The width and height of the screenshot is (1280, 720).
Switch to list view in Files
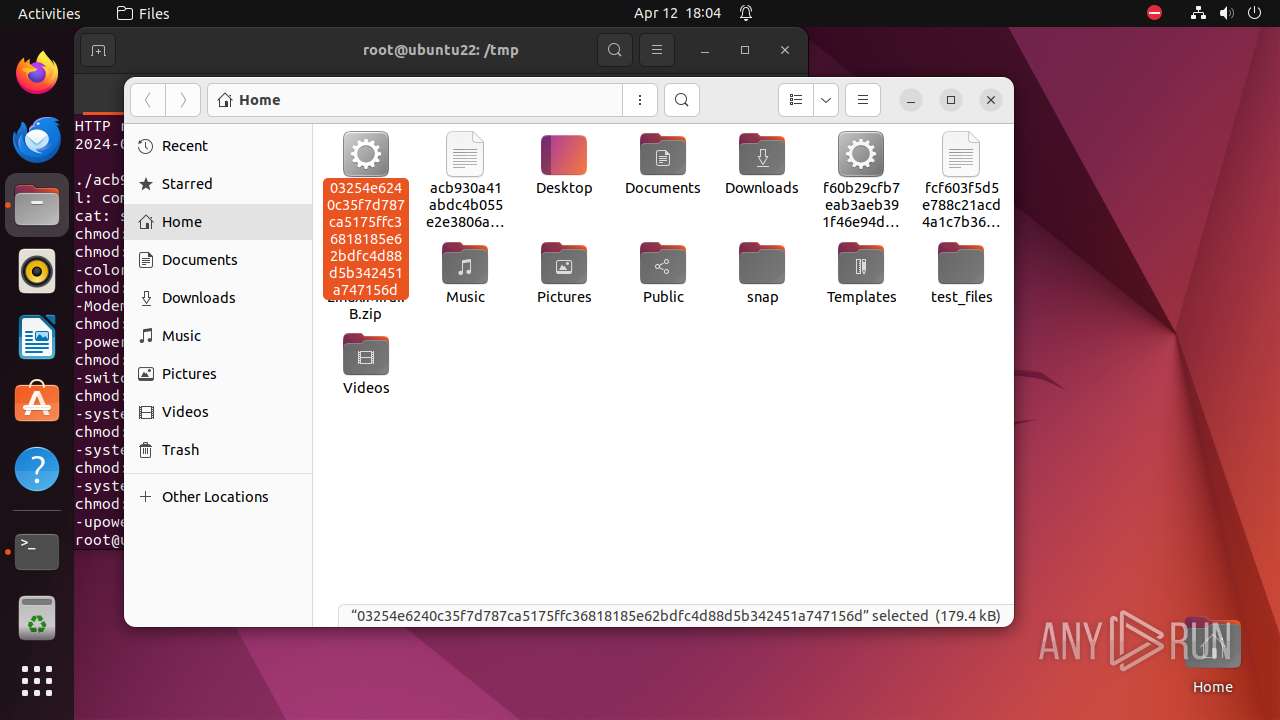tap(796, 100)
